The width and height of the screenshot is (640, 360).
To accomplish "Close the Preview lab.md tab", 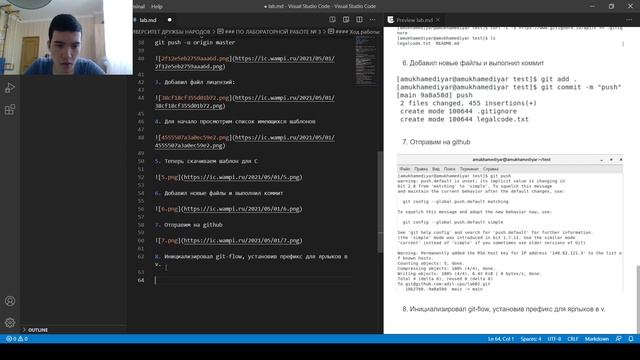I will (x=438, y=20).
